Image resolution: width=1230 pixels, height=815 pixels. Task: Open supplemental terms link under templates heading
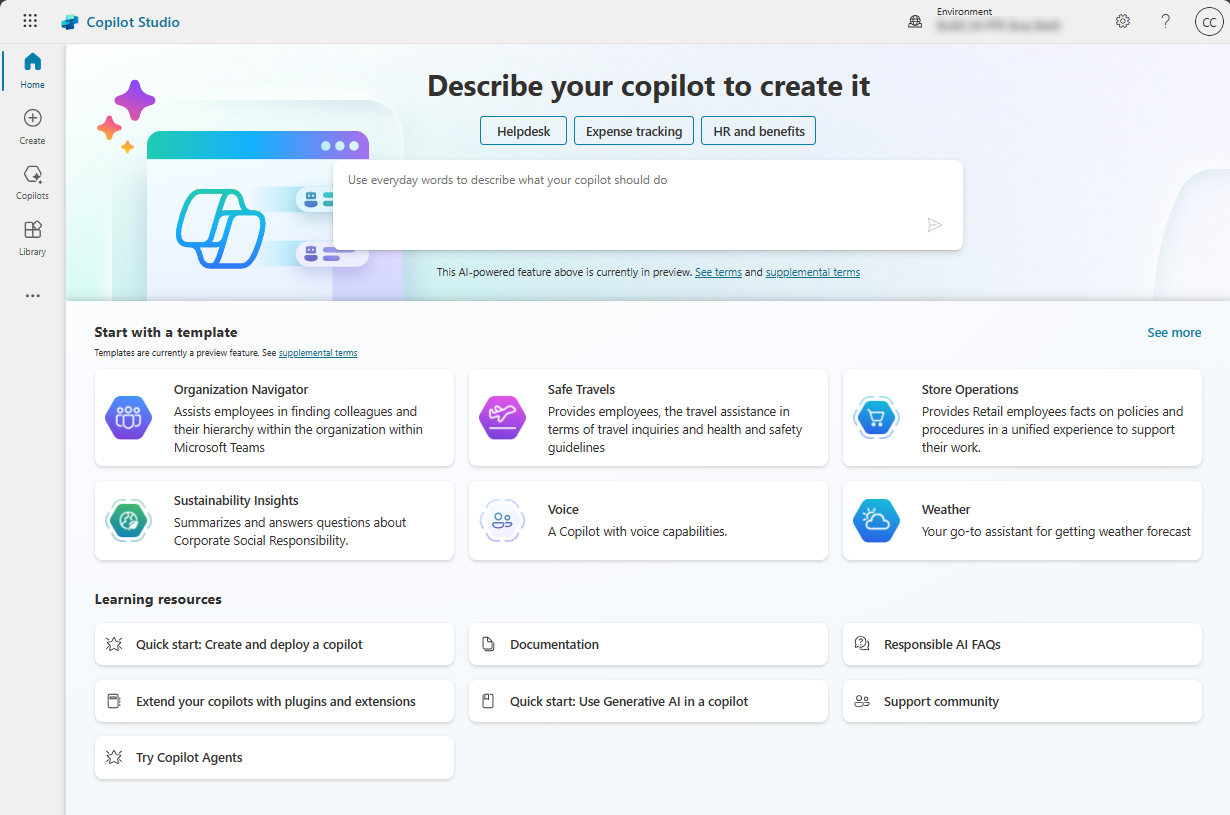(318, 353)
